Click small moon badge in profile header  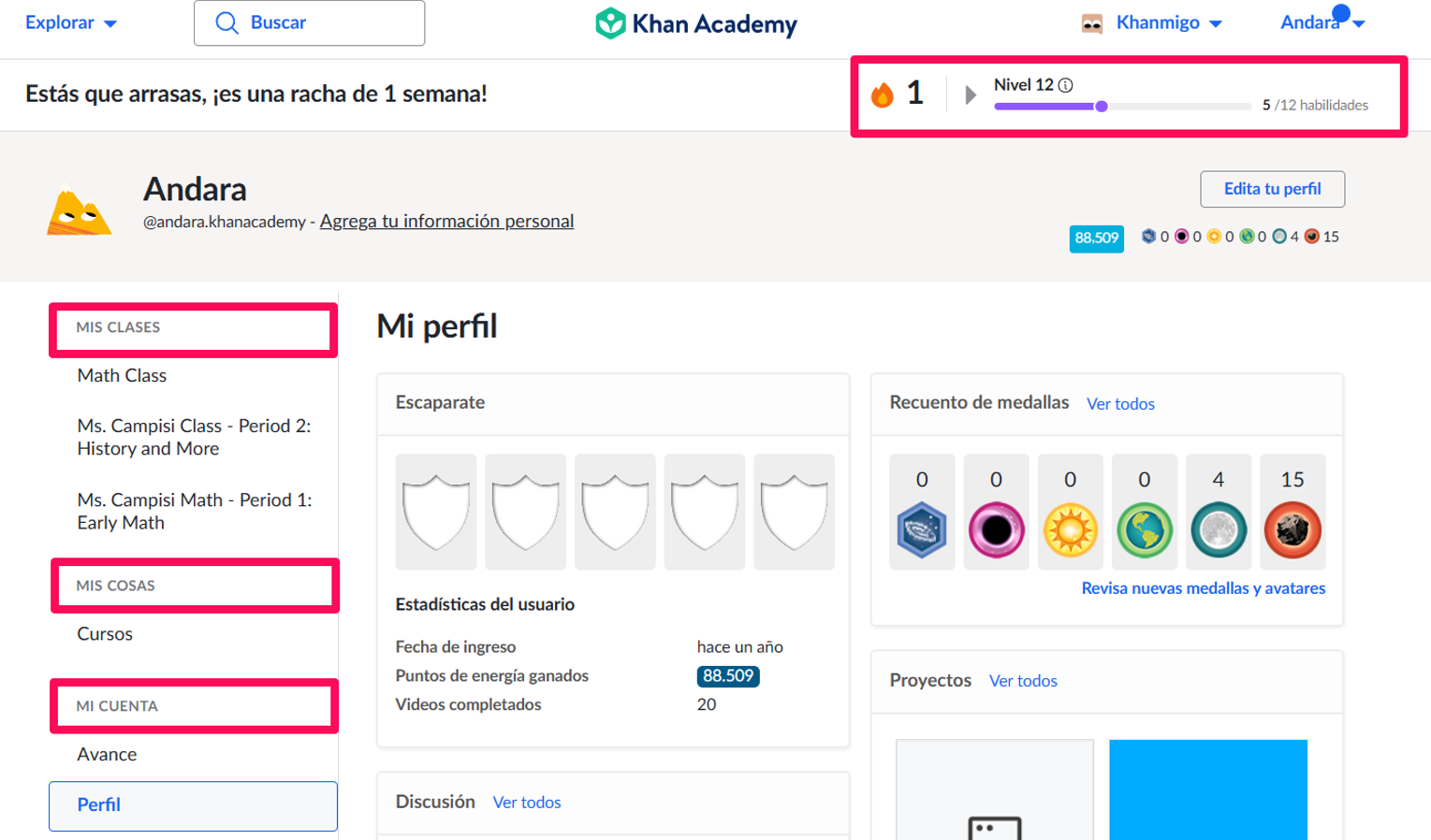pos(1279,237)
